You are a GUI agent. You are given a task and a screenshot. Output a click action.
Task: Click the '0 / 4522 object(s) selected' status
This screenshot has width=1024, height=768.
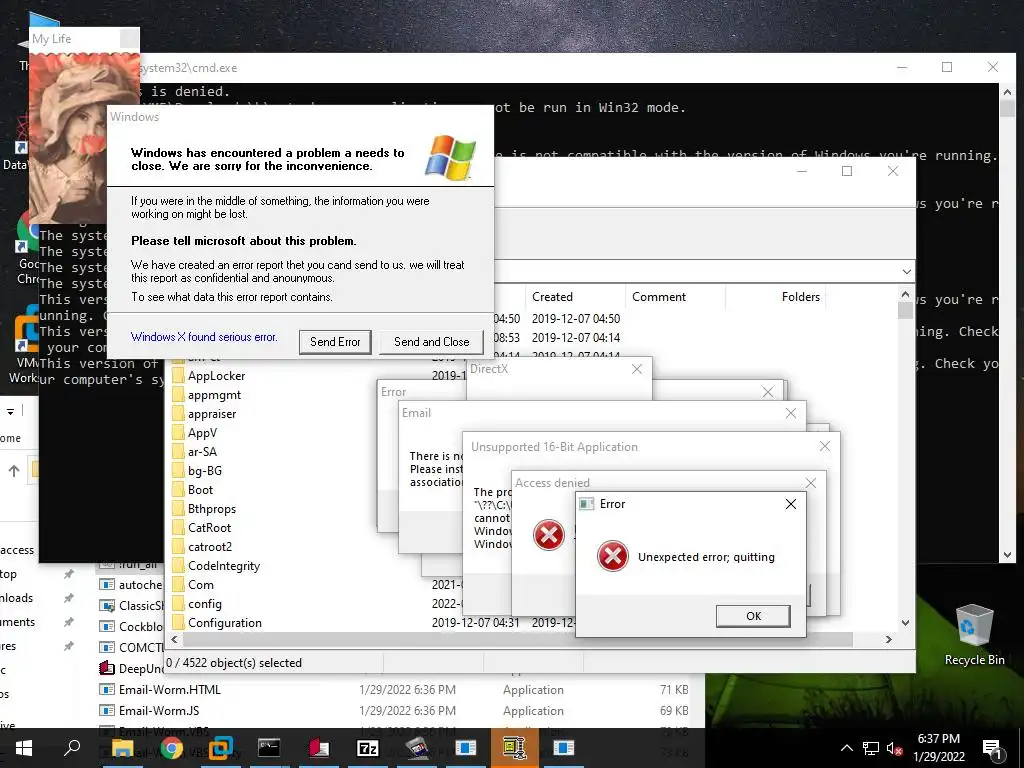[x=234, y=663]
